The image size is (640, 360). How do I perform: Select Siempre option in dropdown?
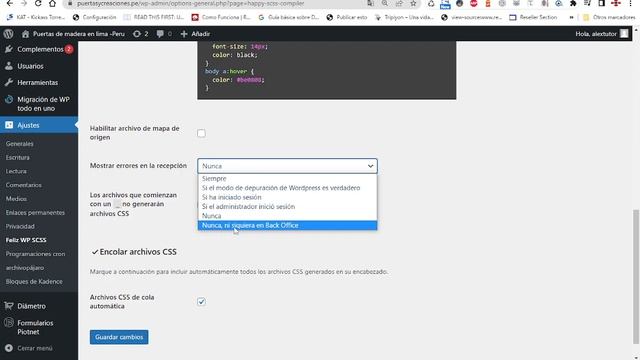(287, 179)
